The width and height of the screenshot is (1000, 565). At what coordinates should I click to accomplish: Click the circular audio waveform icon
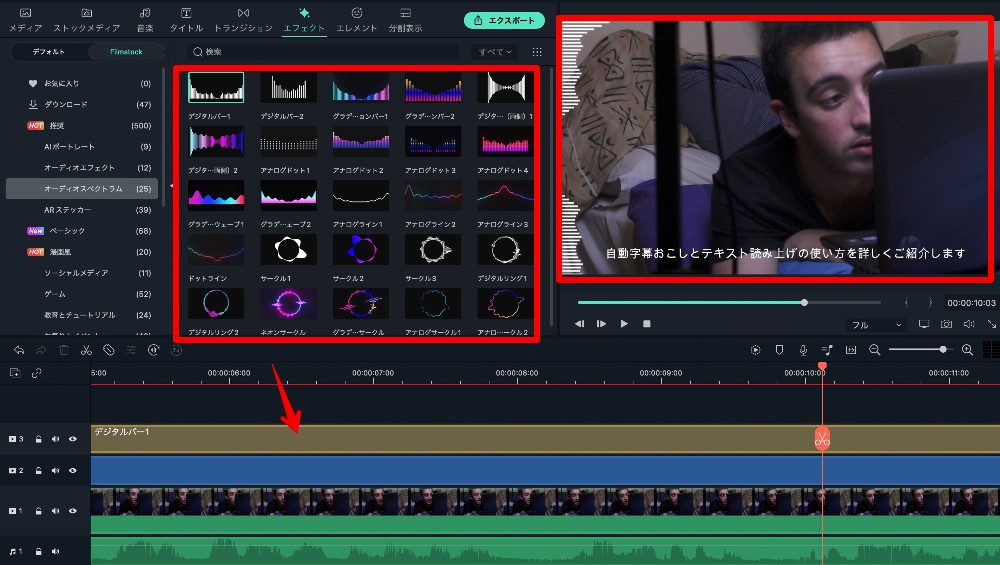click(x=153, y=350)
